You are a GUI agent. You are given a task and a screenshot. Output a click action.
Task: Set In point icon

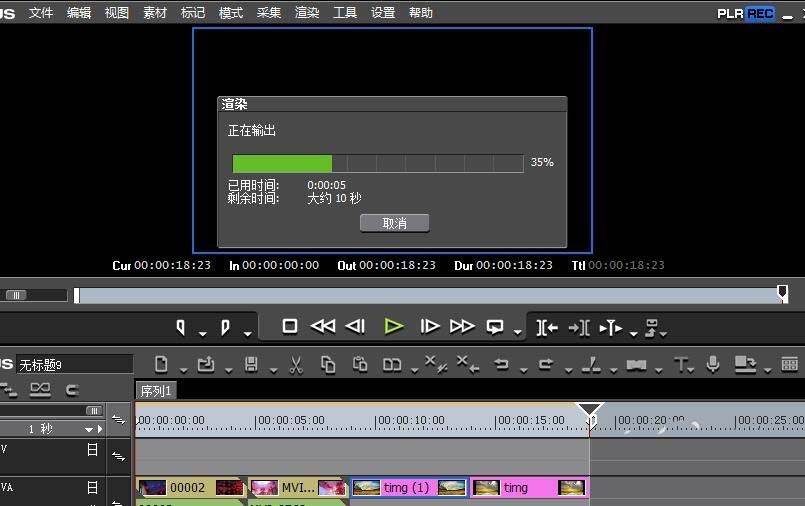(181, 327)
